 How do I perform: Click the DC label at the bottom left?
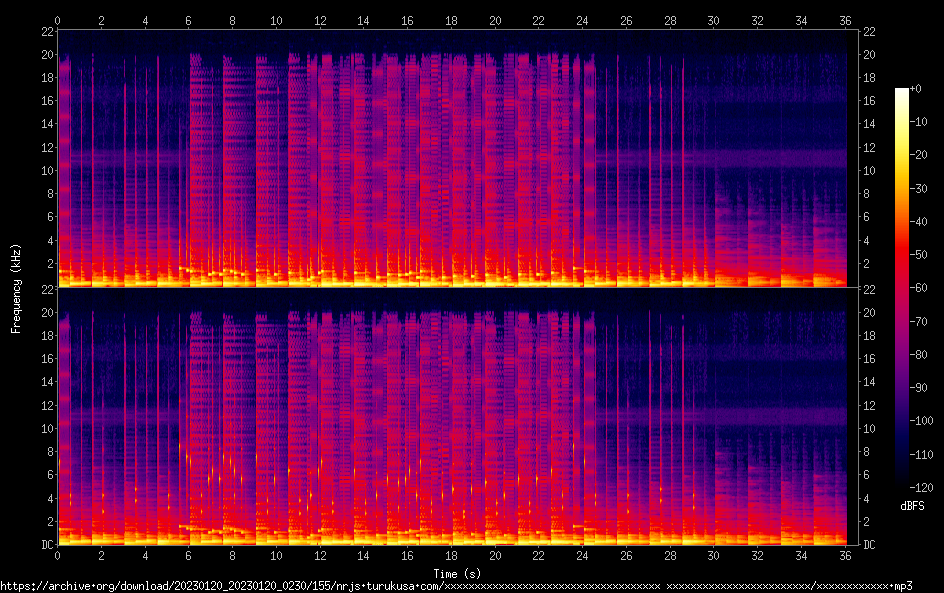click(x=44, y=545)
